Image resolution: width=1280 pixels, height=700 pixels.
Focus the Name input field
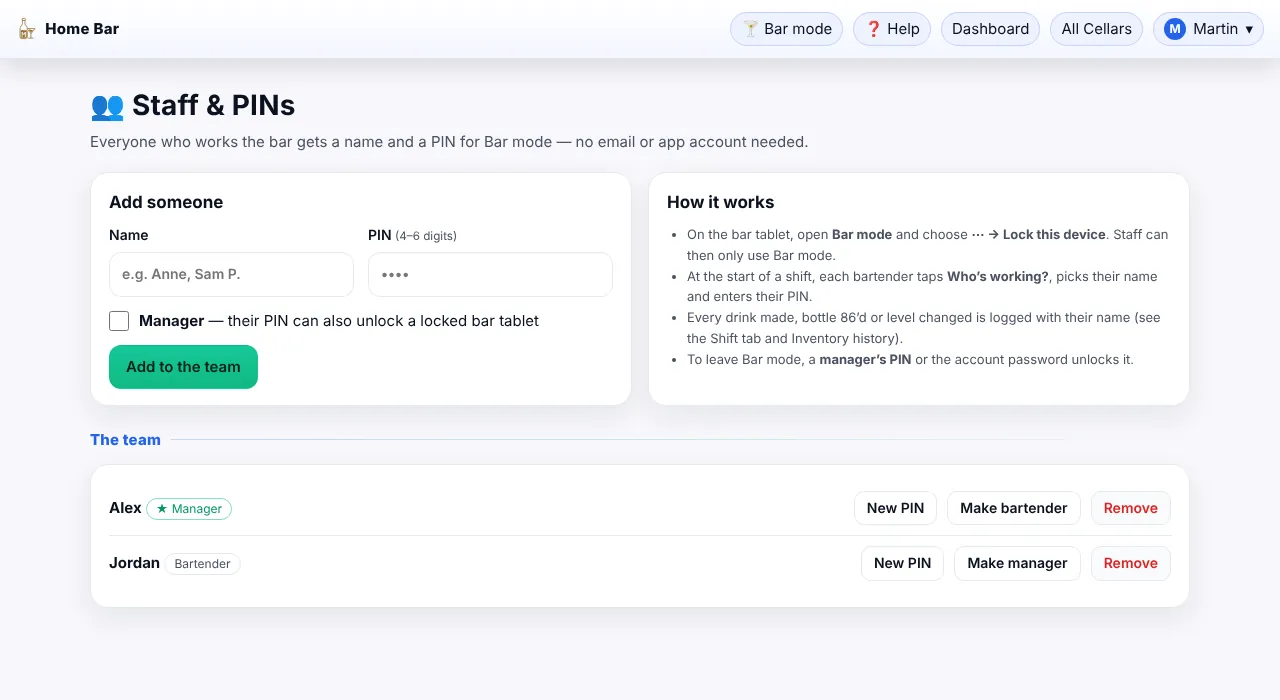click(231, 274)
